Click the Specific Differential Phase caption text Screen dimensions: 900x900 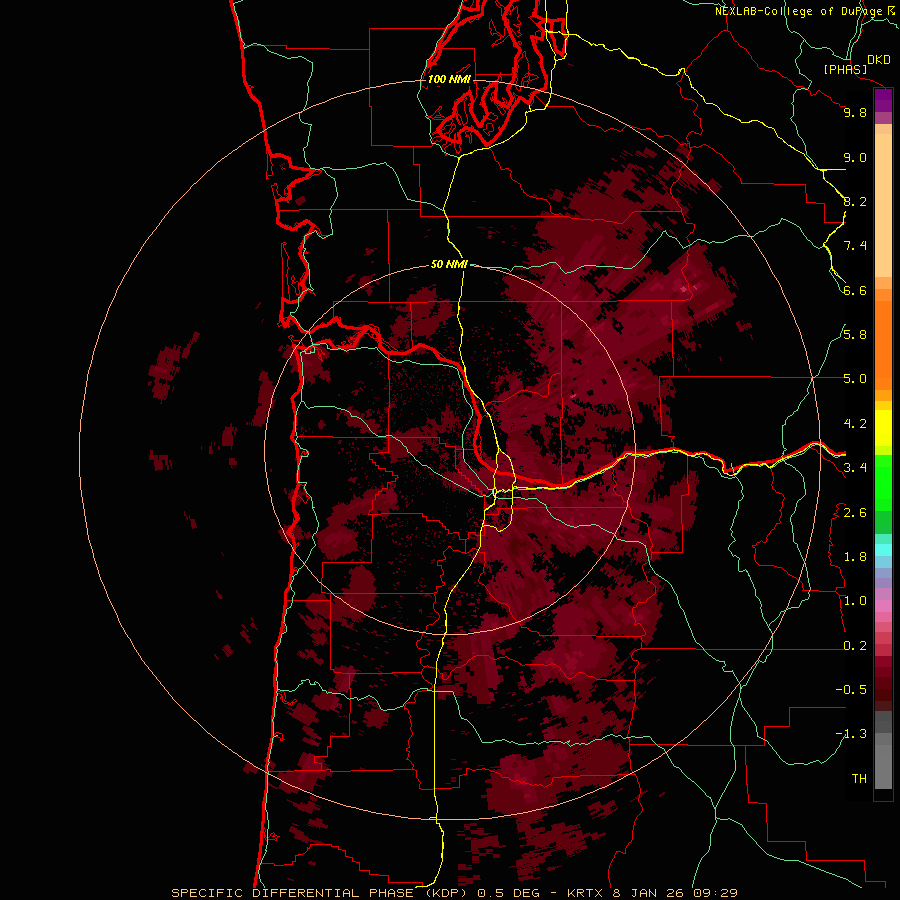click(455, 893)
